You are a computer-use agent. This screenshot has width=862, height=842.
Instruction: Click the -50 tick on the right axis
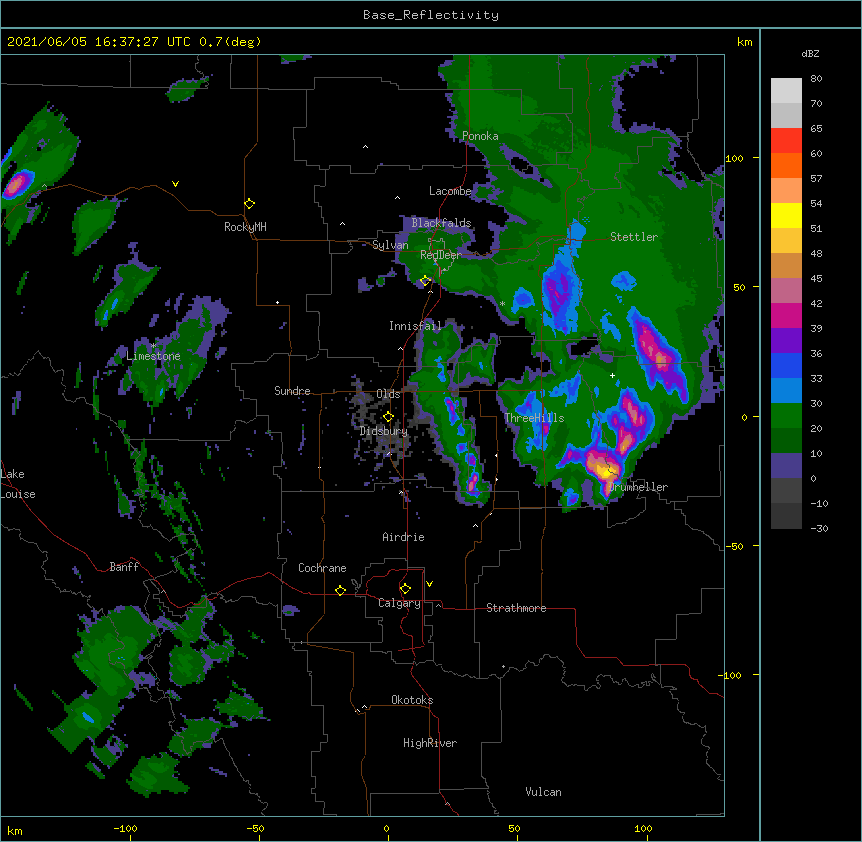click(x=734, y=546)
